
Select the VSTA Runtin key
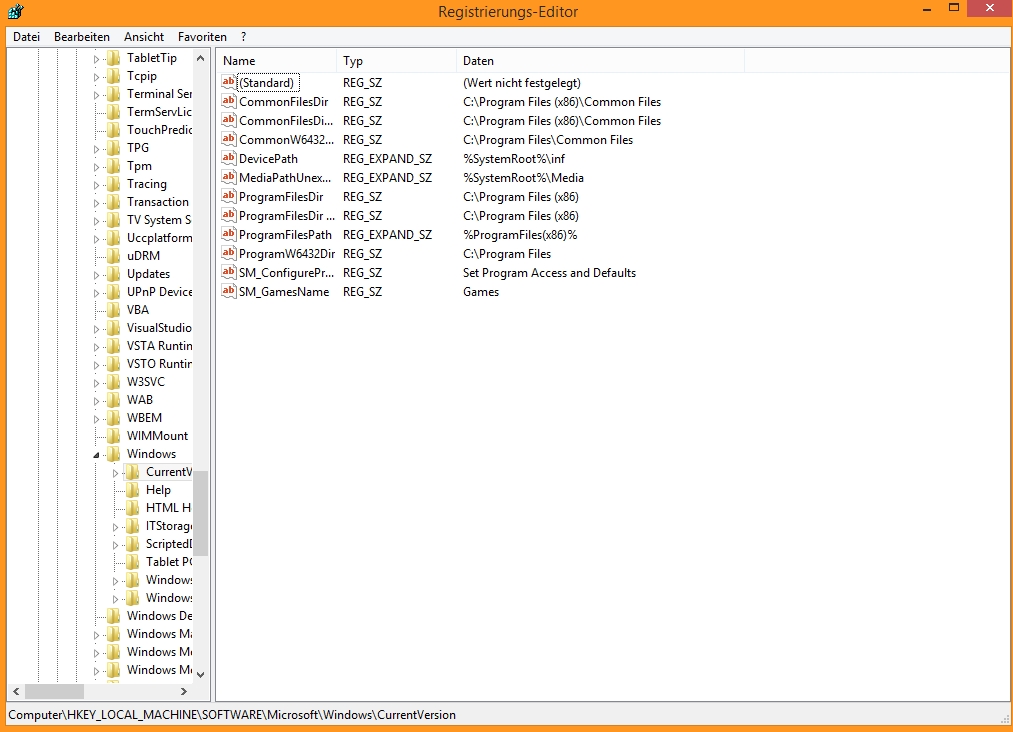tap(159, 346)
